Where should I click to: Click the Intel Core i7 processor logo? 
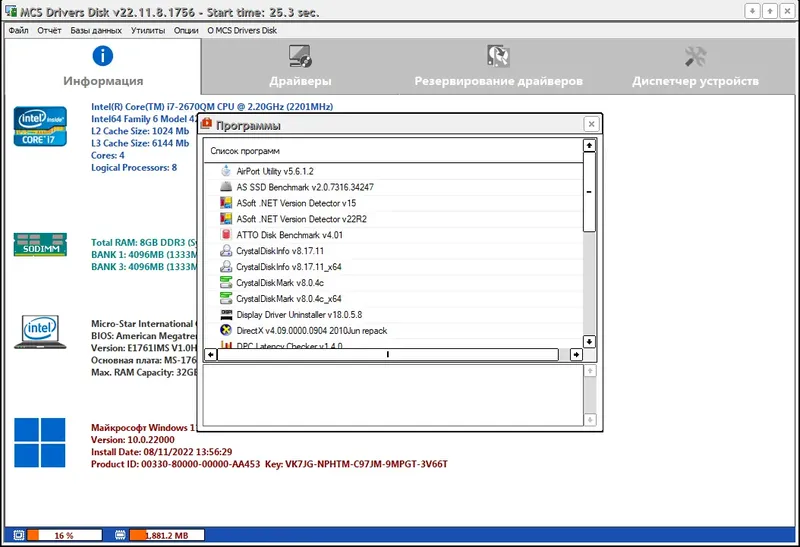tap(40, 126)
